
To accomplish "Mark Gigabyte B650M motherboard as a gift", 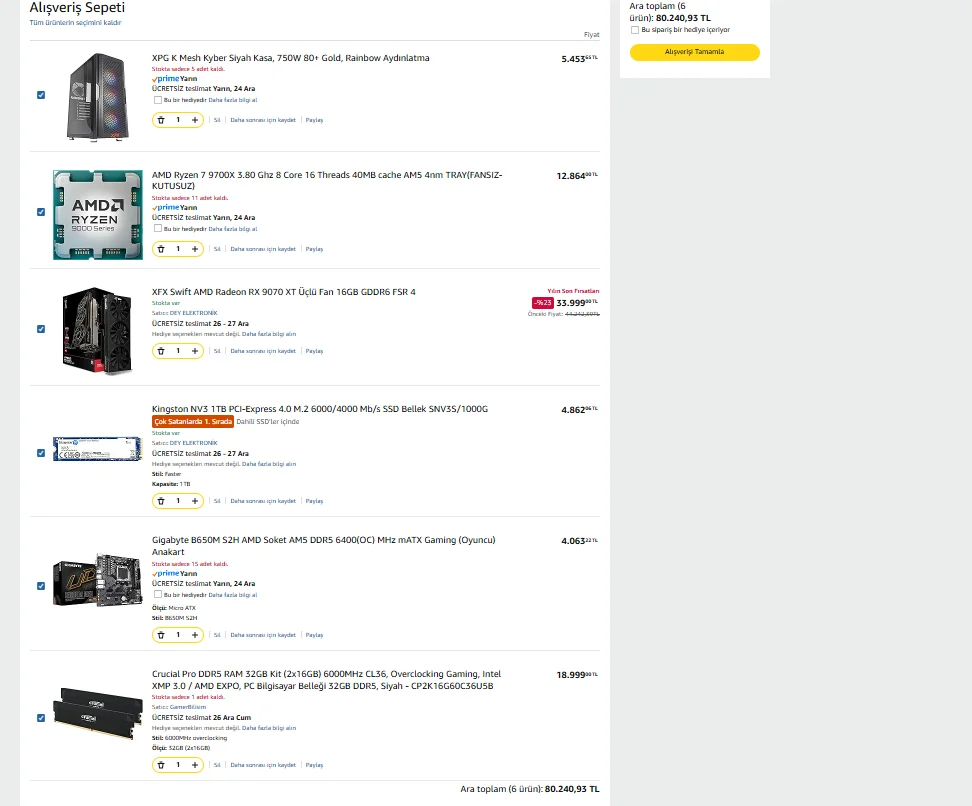I will click(x=158, y=595).
